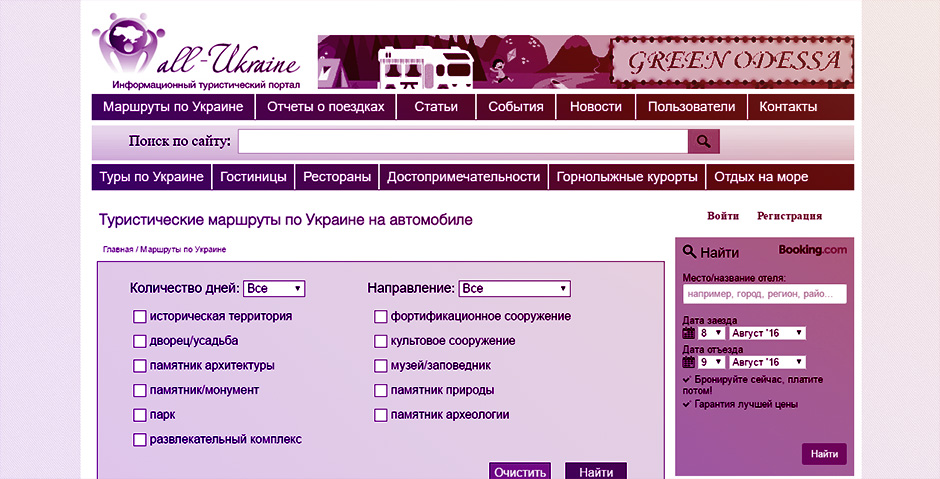
Task: Open the Гостиницы section
Action: pyautogui.click(x=254, y=177)
